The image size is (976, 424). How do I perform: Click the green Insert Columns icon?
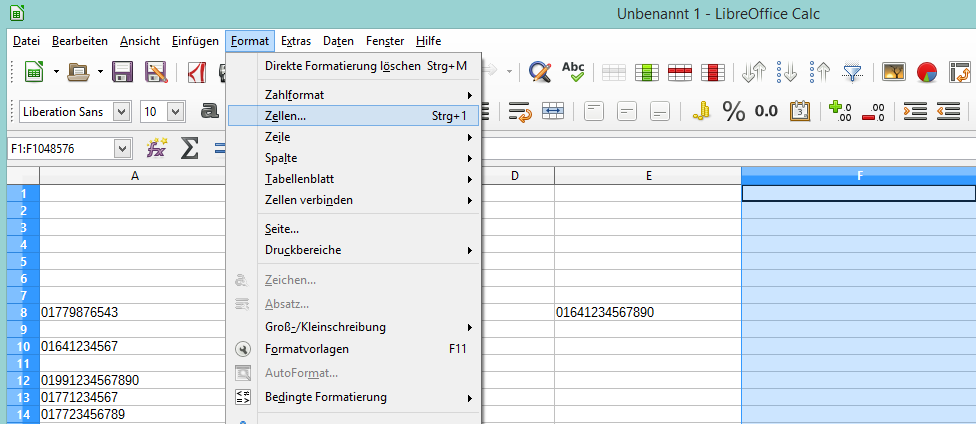click(x=647, y=73)
